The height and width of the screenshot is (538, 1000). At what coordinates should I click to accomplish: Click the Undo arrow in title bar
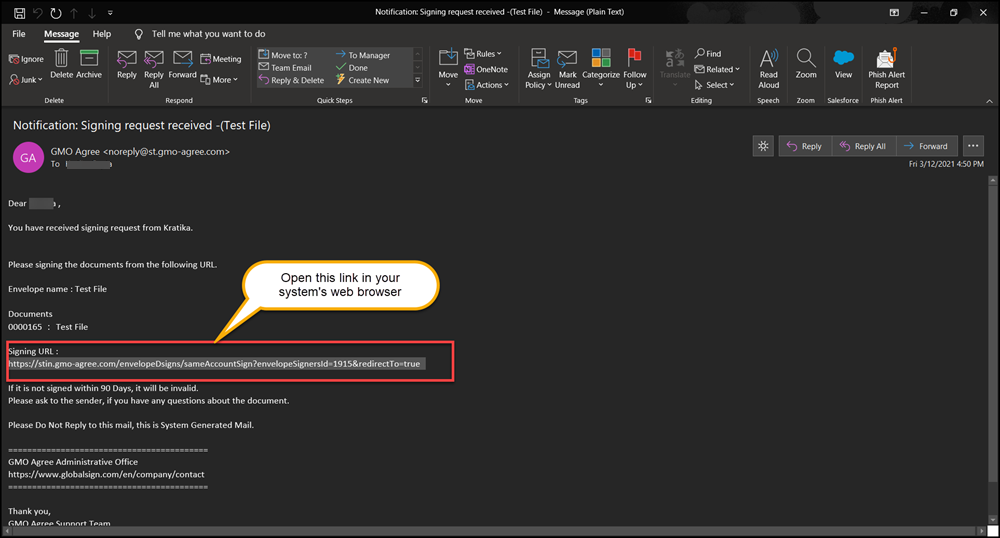pyautogui.click(x=38, y=13)
